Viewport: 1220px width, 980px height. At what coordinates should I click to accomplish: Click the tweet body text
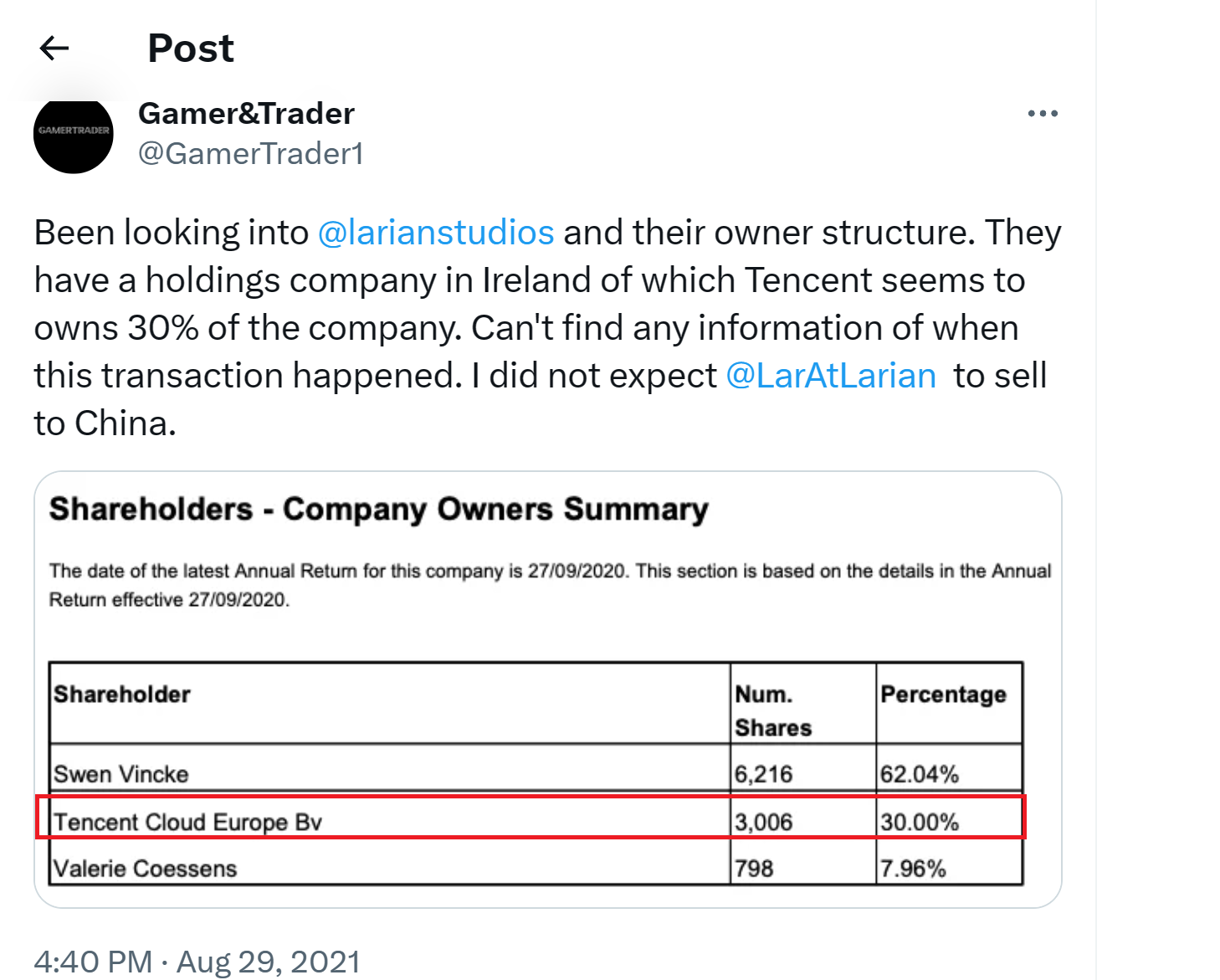pyautogui.click(x=548, y=328)
